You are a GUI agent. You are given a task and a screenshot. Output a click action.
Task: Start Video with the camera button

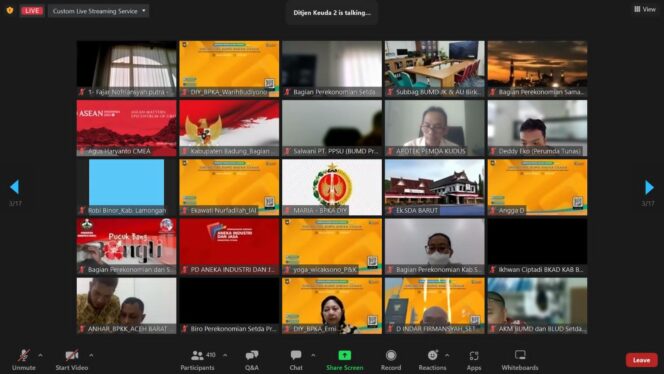tap(72, 359)
